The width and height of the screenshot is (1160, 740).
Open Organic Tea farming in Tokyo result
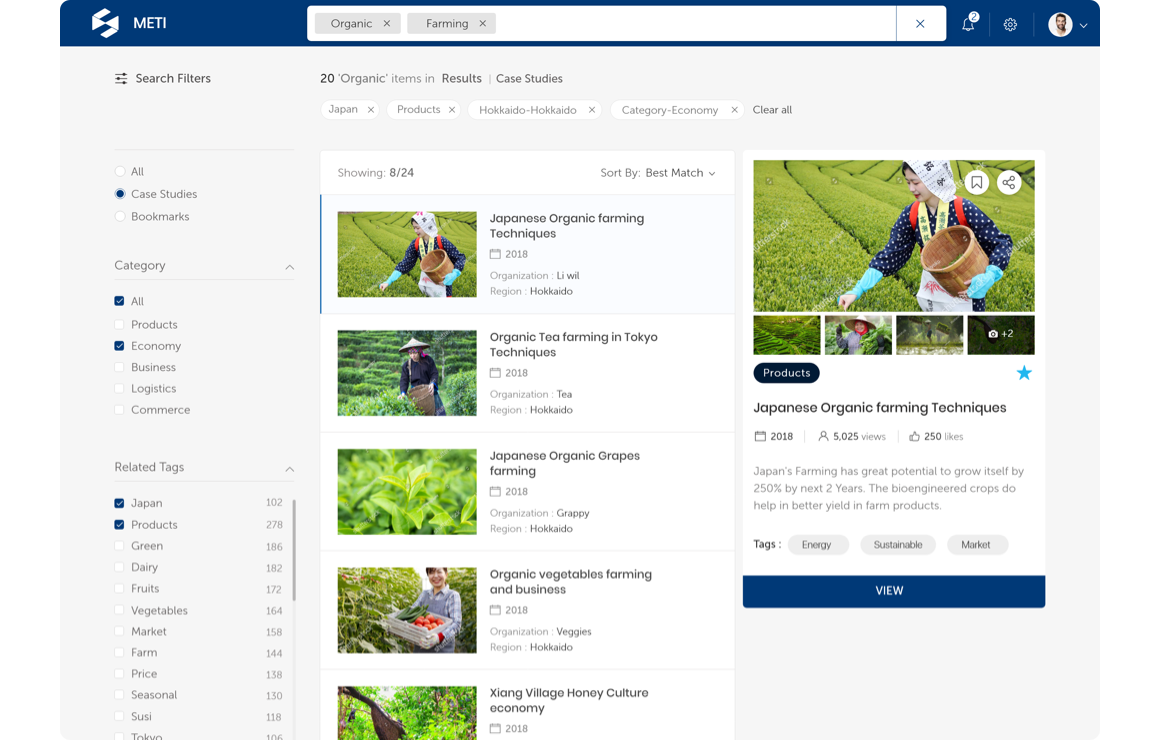(x=527, y=373)
